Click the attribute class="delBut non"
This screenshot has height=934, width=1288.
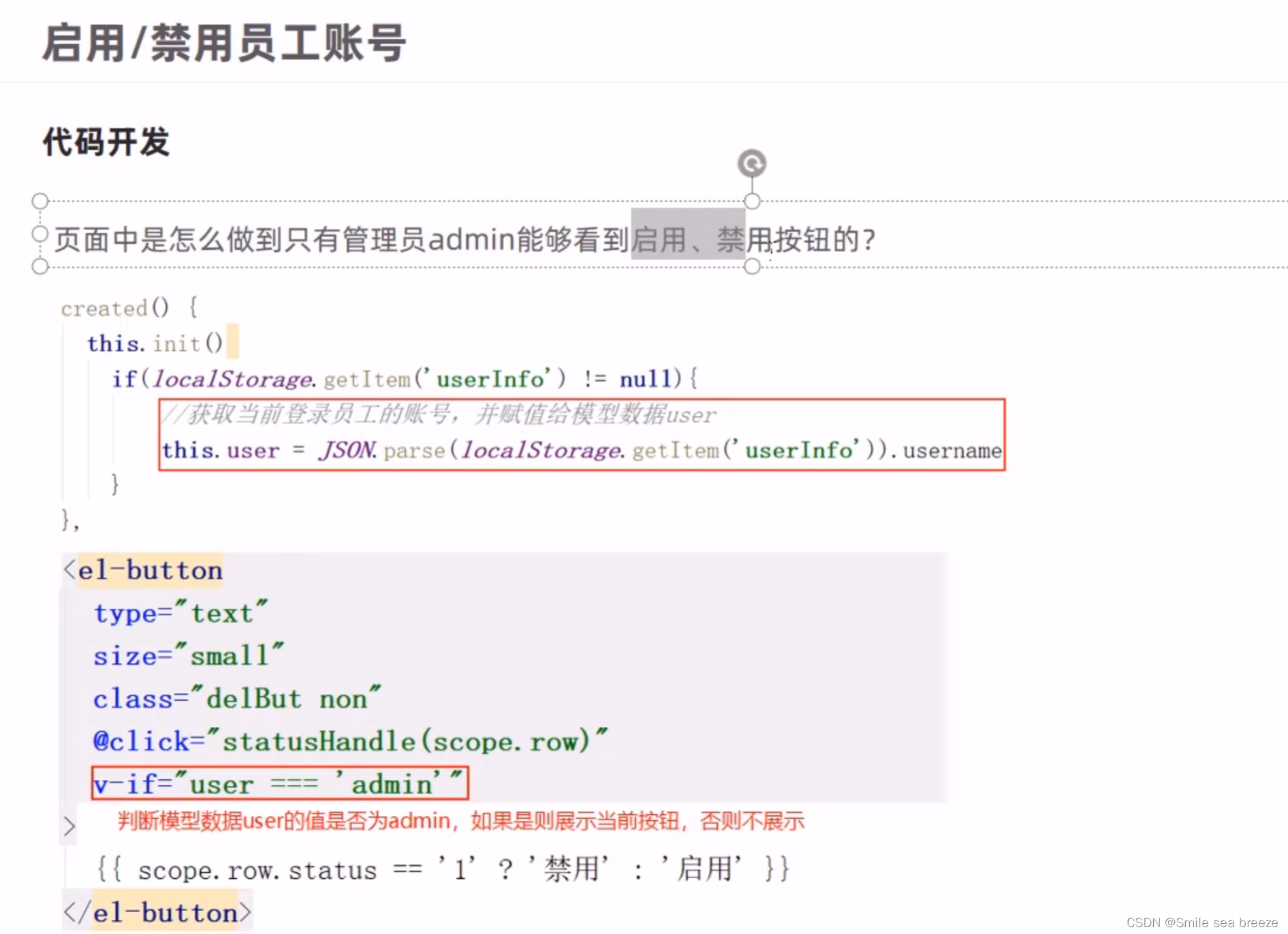(237, 698)
